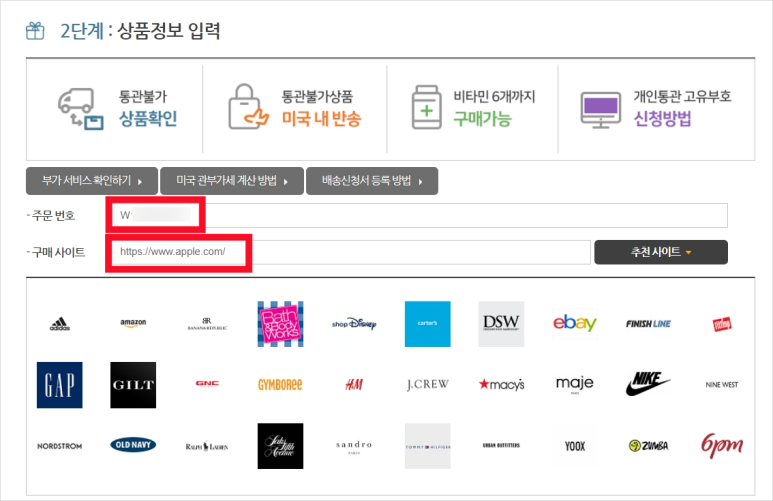Open the J.CREW logo
The height and width of the screenshot is (501, 773).
[427, 385]
